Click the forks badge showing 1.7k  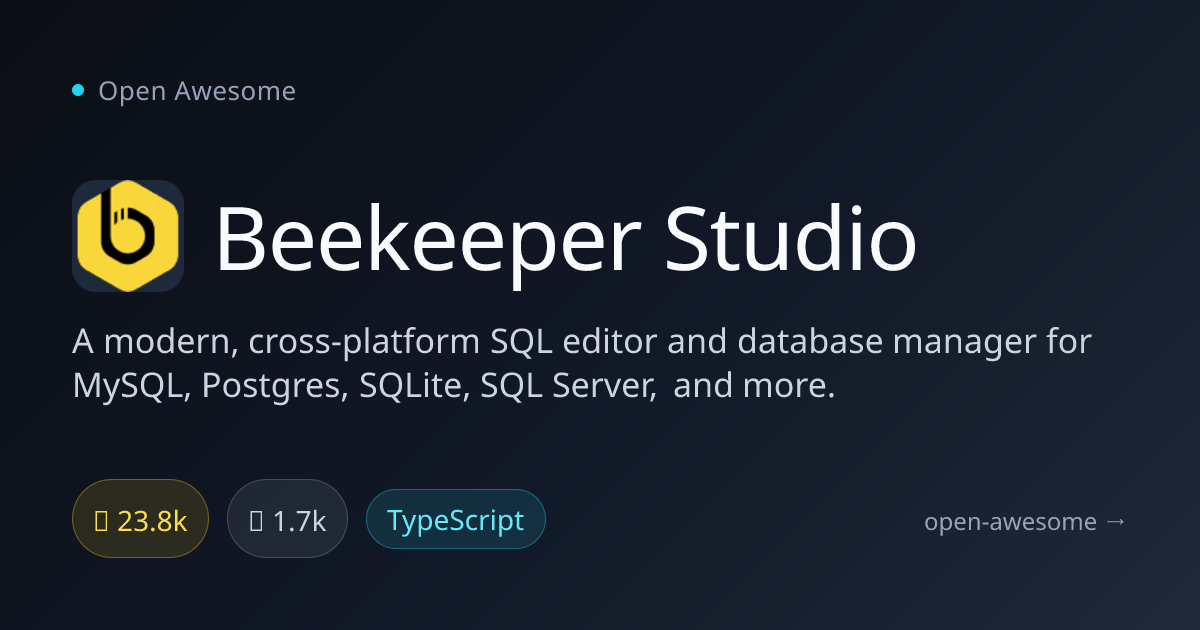(287, 520)
